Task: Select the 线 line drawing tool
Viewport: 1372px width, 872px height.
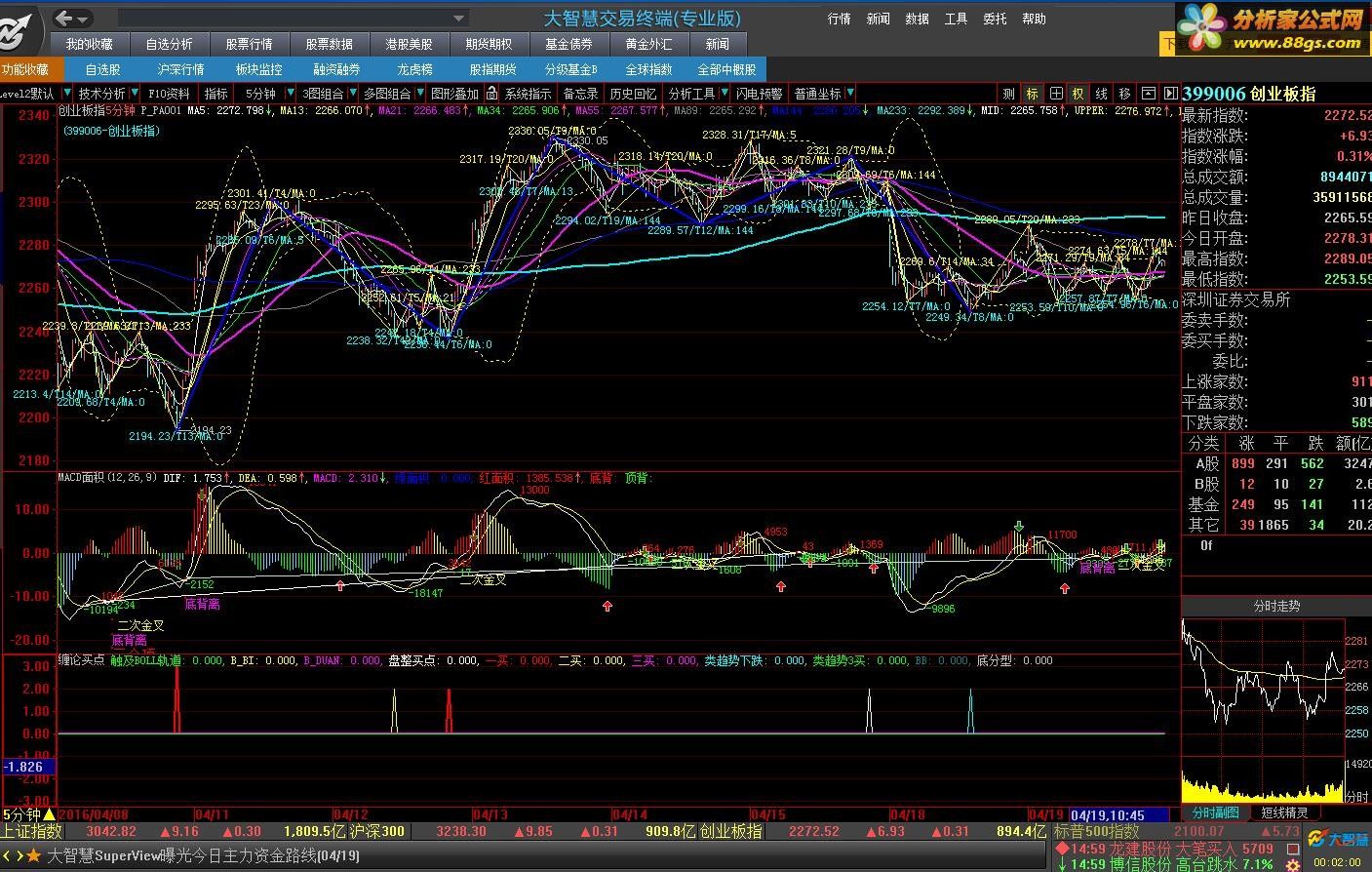Action: click(x=1101, y=94)
